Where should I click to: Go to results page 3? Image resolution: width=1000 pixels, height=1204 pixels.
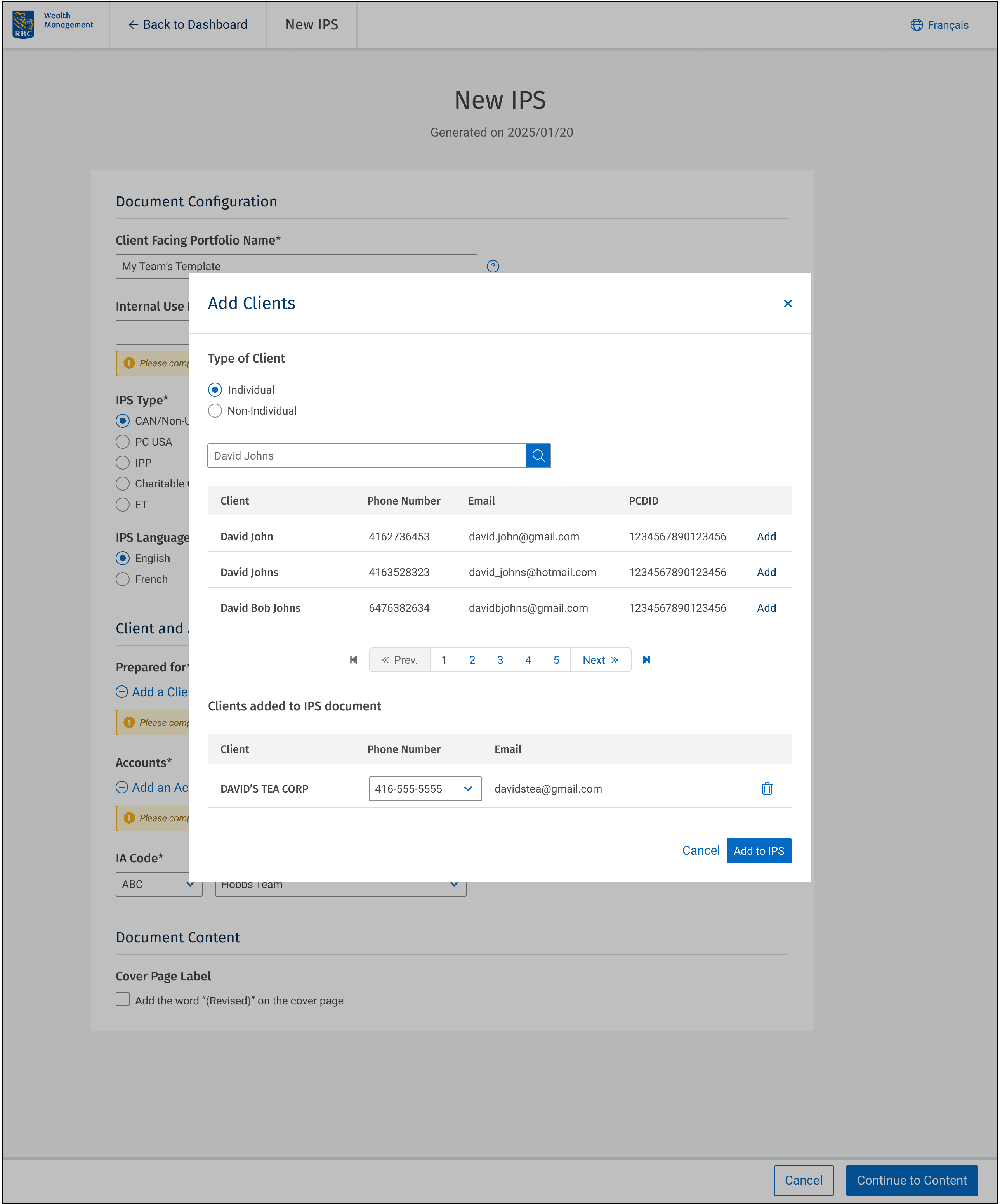(x=500, y=660)
